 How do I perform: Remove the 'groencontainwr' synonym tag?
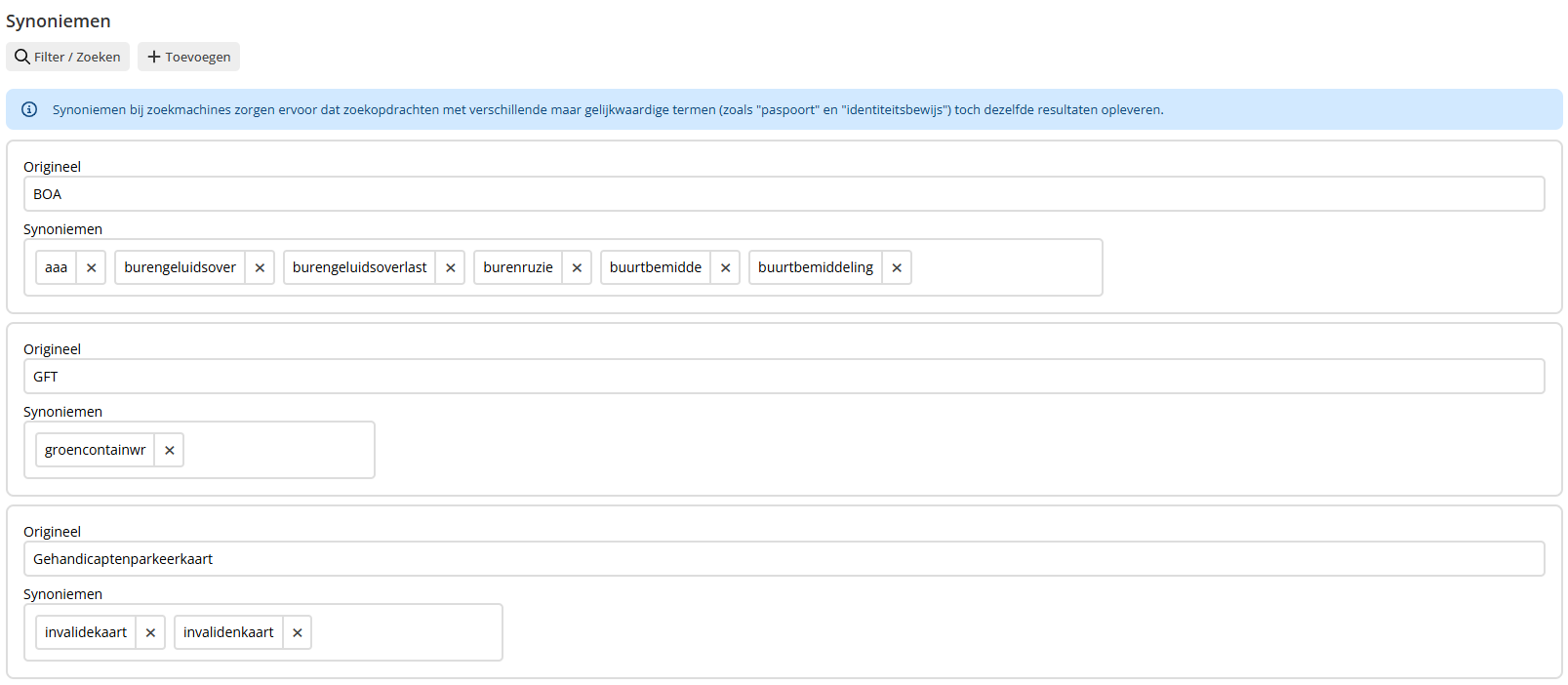[169, 450]
